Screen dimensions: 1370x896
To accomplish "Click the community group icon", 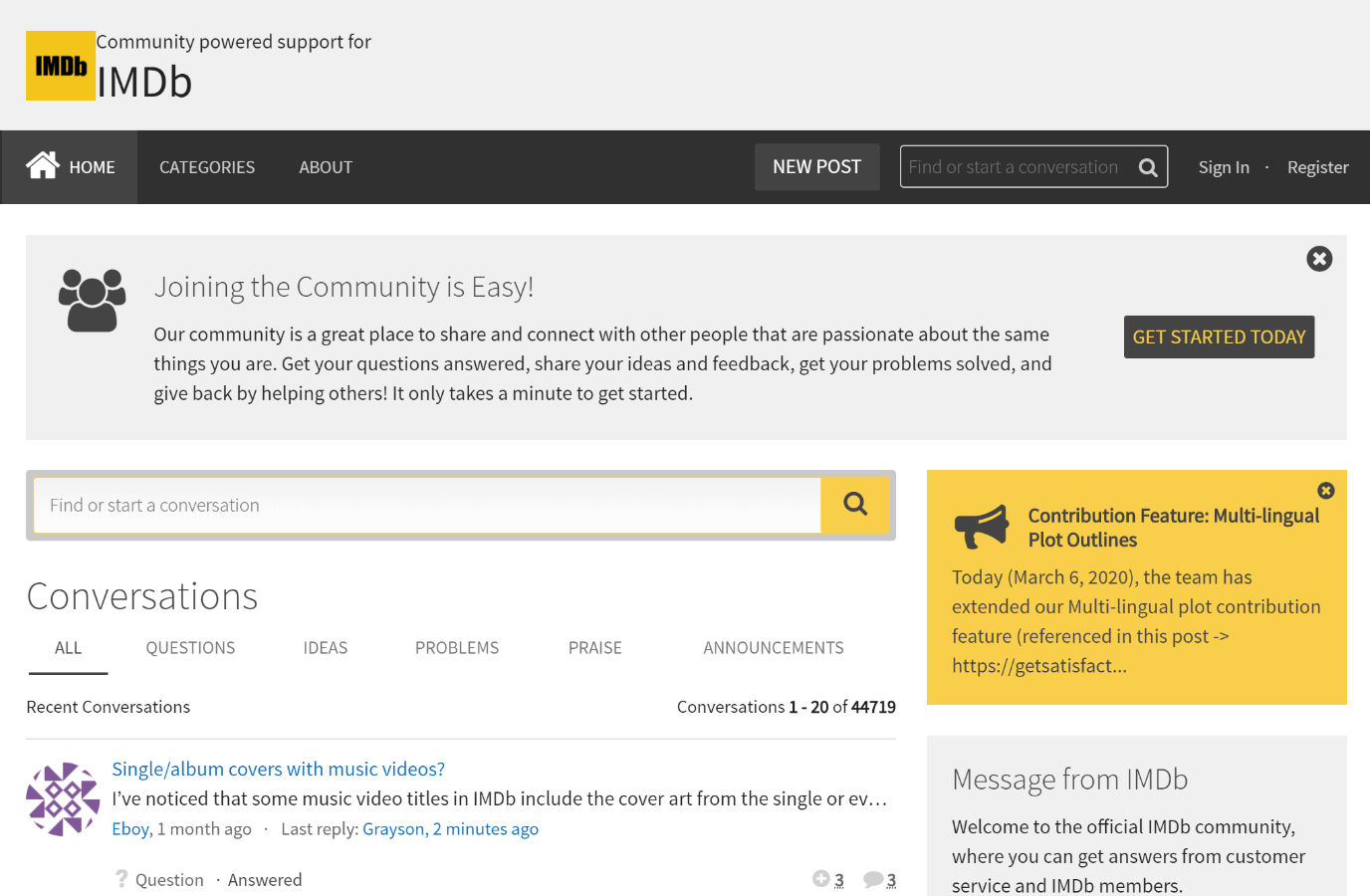I will (93, 300).
